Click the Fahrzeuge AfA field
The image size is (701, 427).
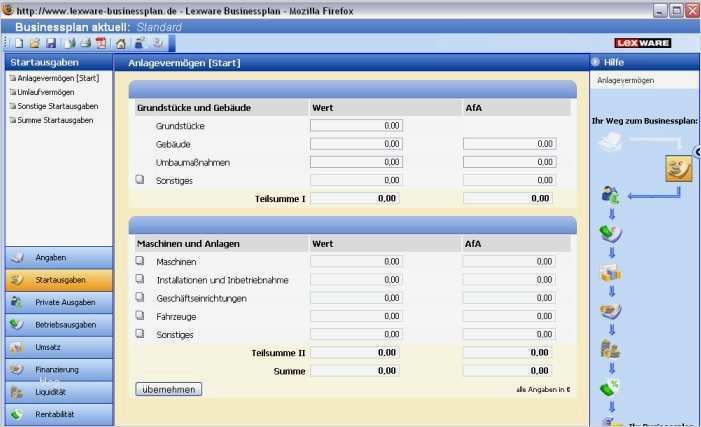tap(509, 316)
